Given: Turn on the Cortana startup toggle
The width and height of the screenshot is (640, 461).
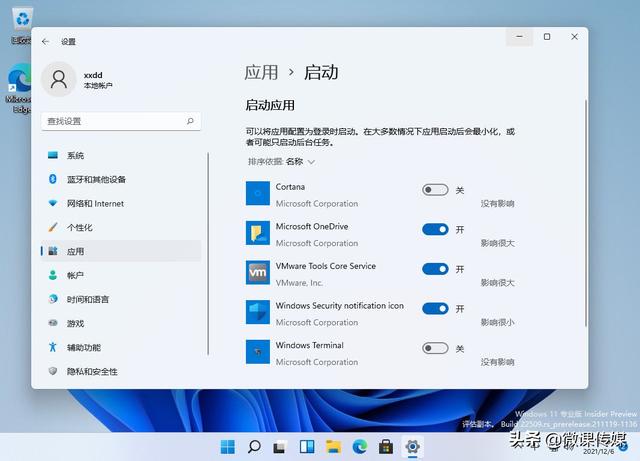Looking at the screenshot, I should (x=435, y=190).
